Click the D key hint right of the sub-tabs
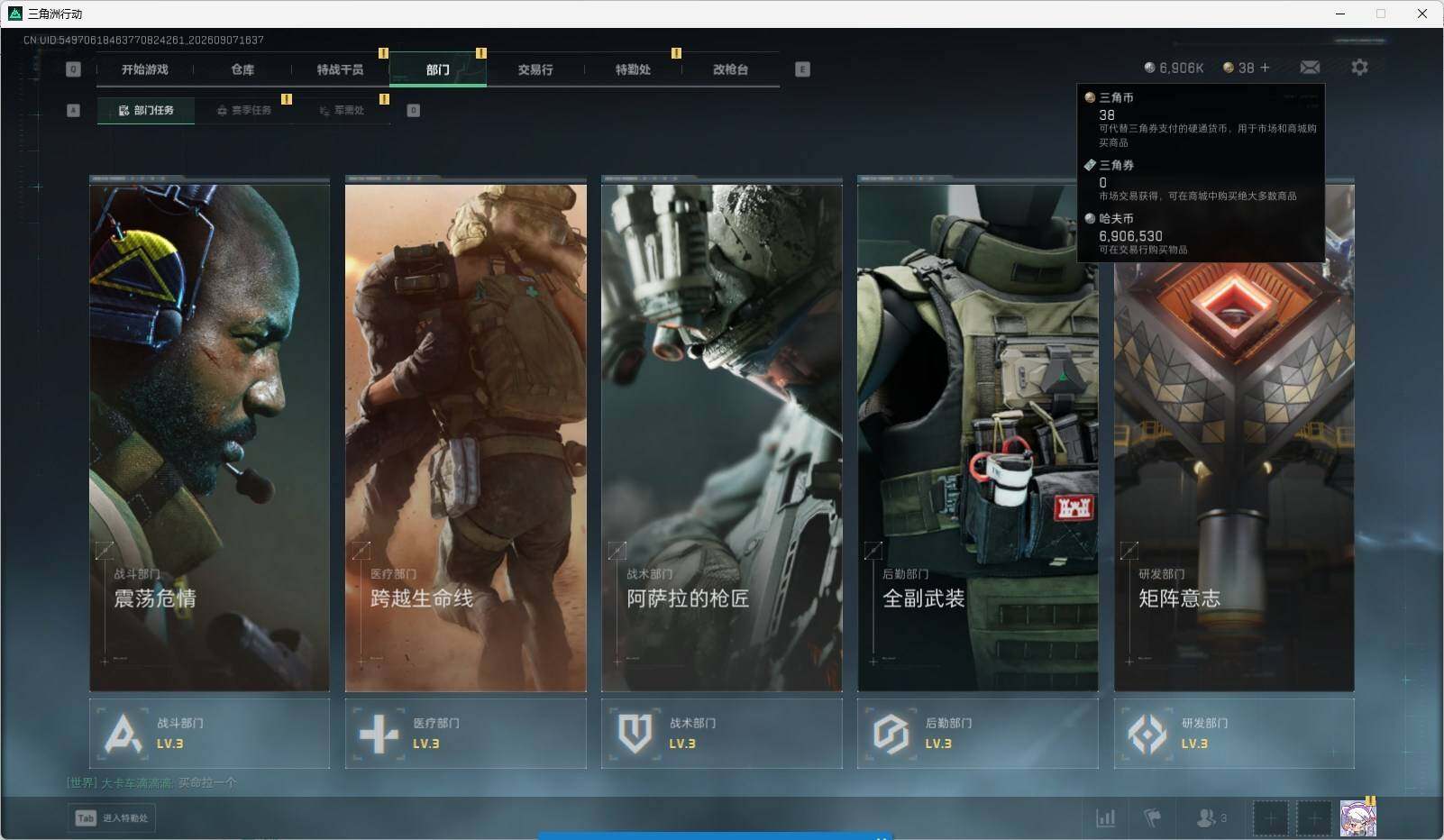 coord(414,110)
